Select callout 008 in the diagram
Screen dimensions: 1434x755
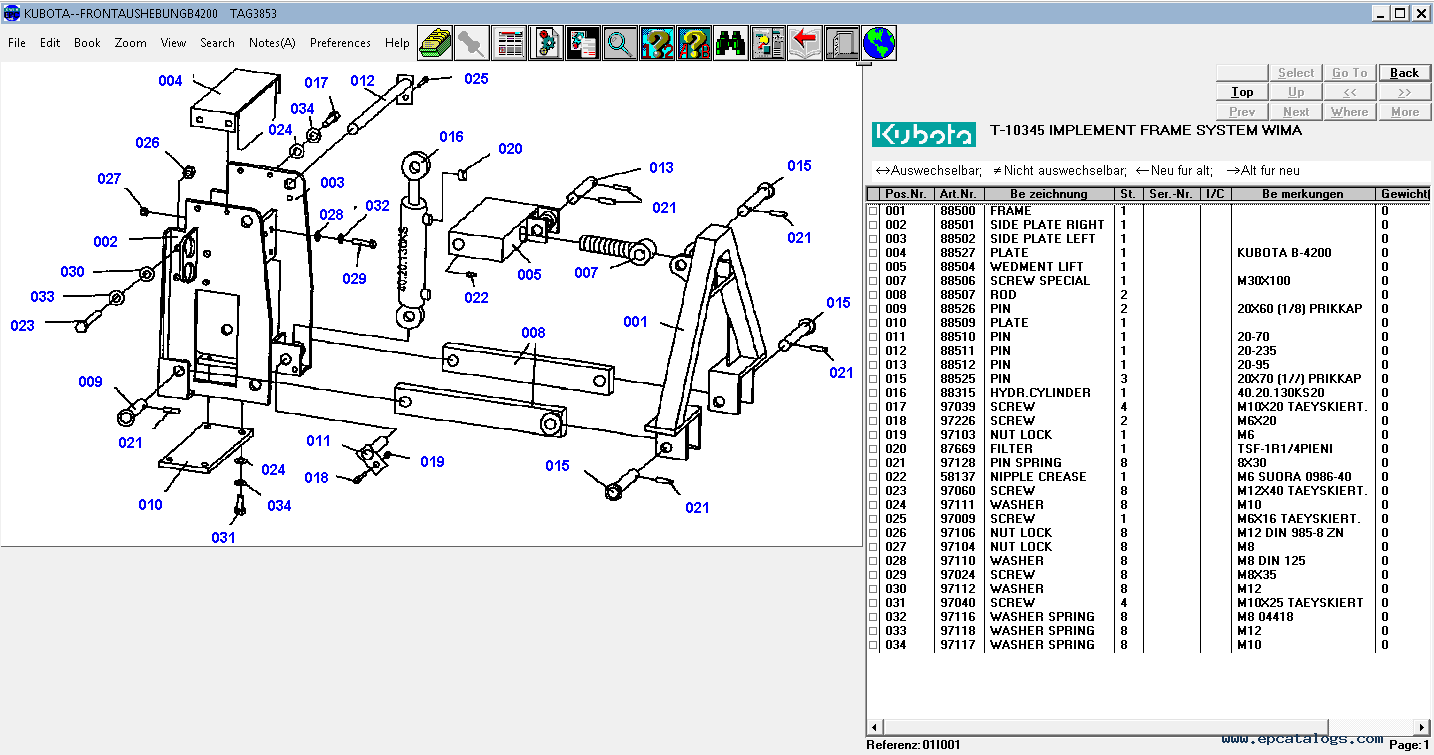533,333
